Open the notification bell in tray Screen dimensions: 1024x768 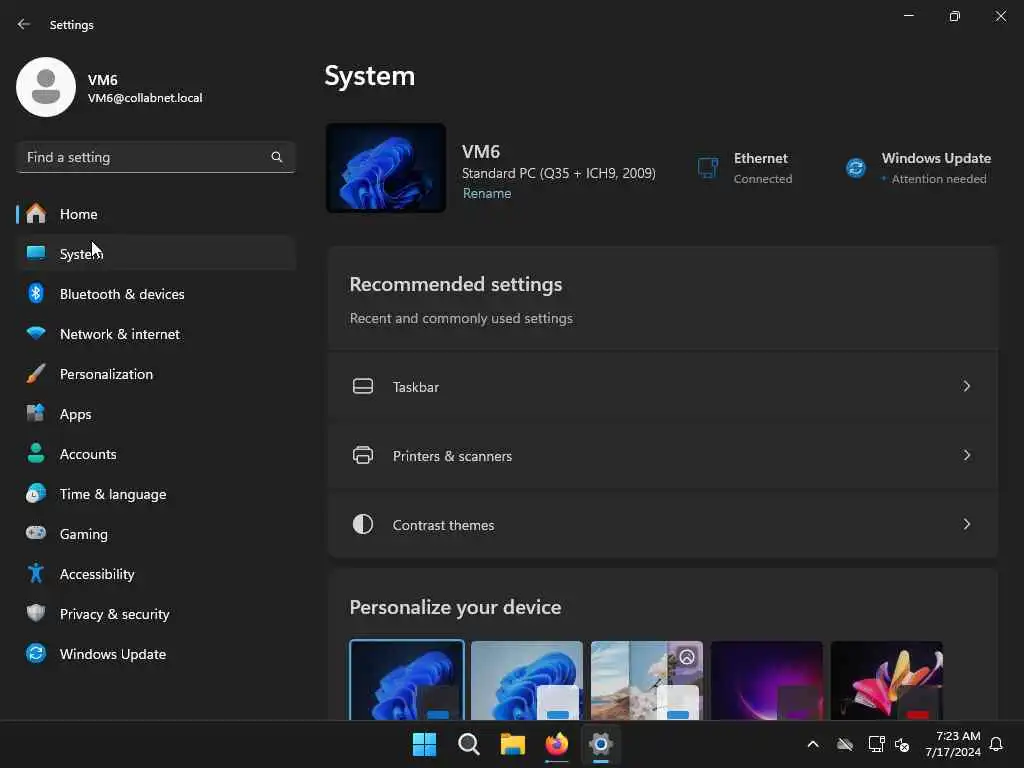pyautogui.click(x=996, y=744)
